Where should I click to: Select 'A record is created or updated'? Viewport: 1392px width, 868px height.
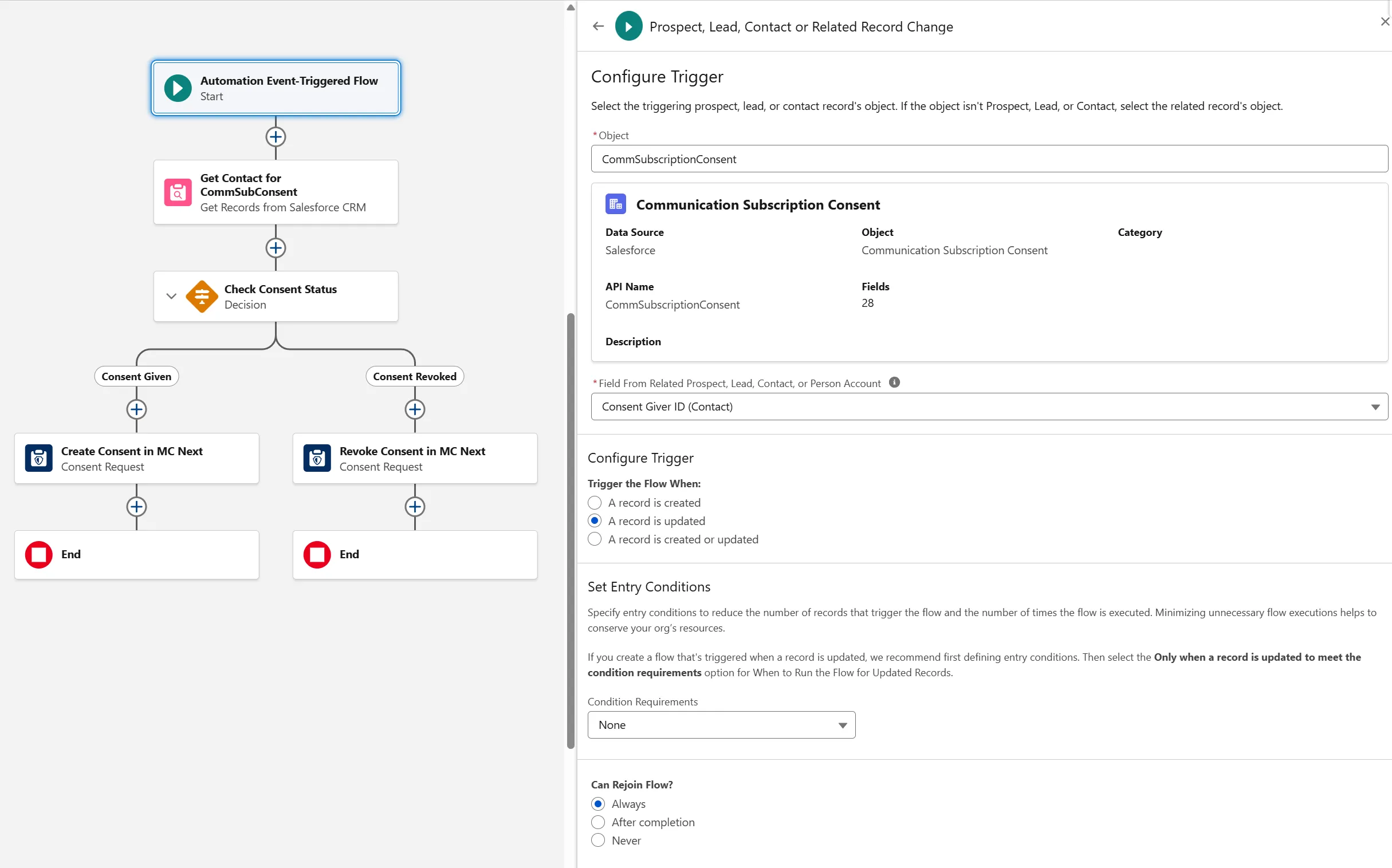click(595, 539)
